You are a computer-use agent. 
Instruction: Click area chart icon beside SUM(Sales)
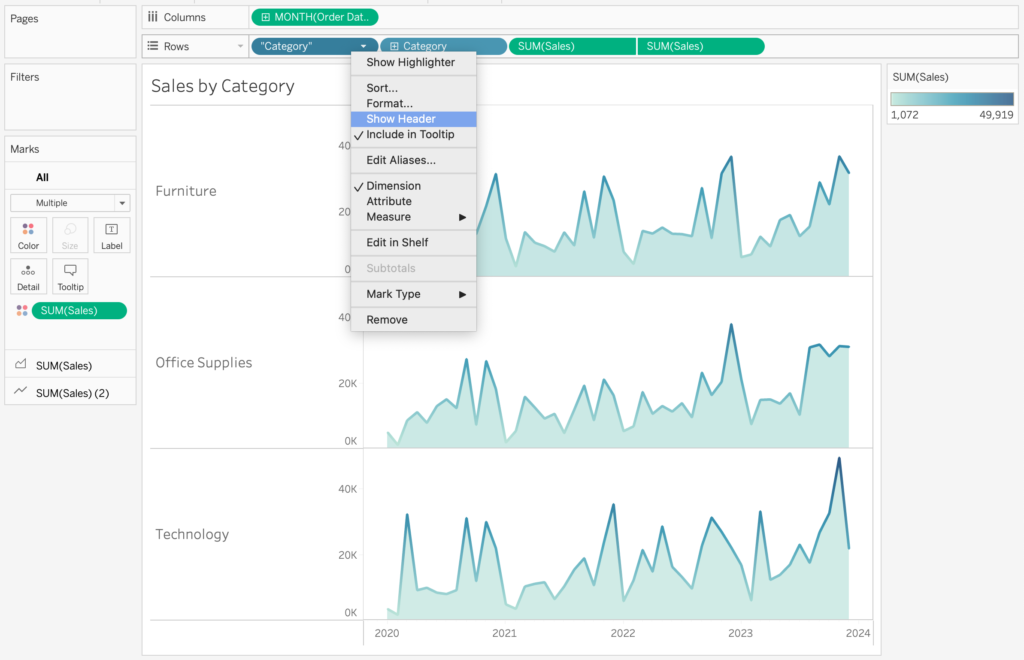[x=21, y=365]
